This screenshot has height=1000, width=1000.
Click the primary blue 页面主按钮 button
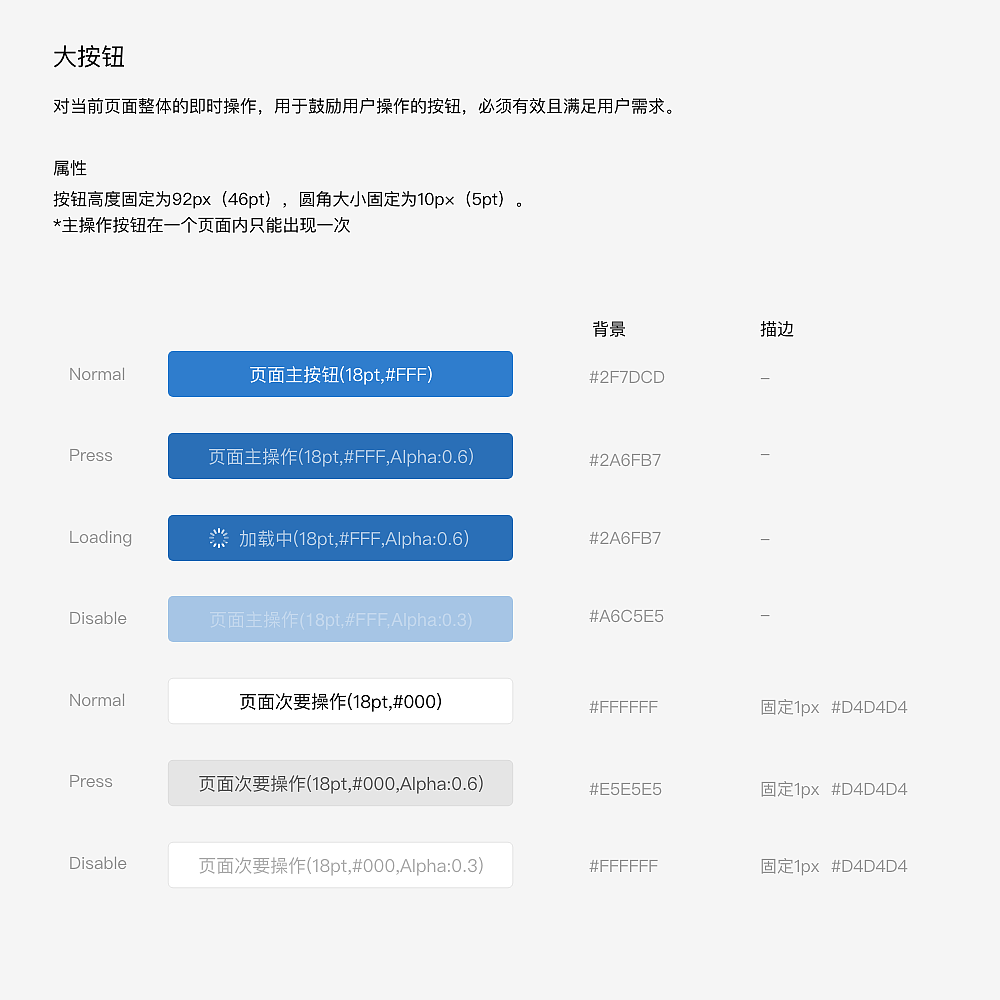(x=340, y=374)
